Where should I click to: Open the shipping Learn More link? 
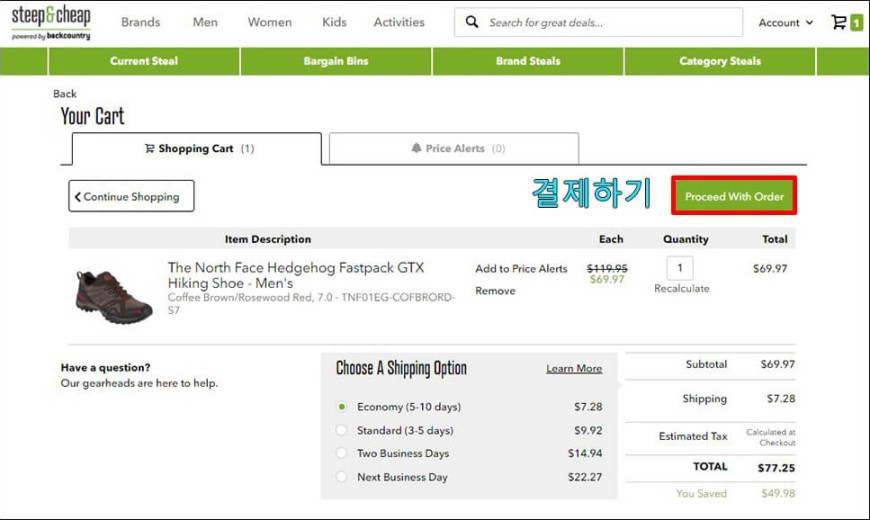574,368
